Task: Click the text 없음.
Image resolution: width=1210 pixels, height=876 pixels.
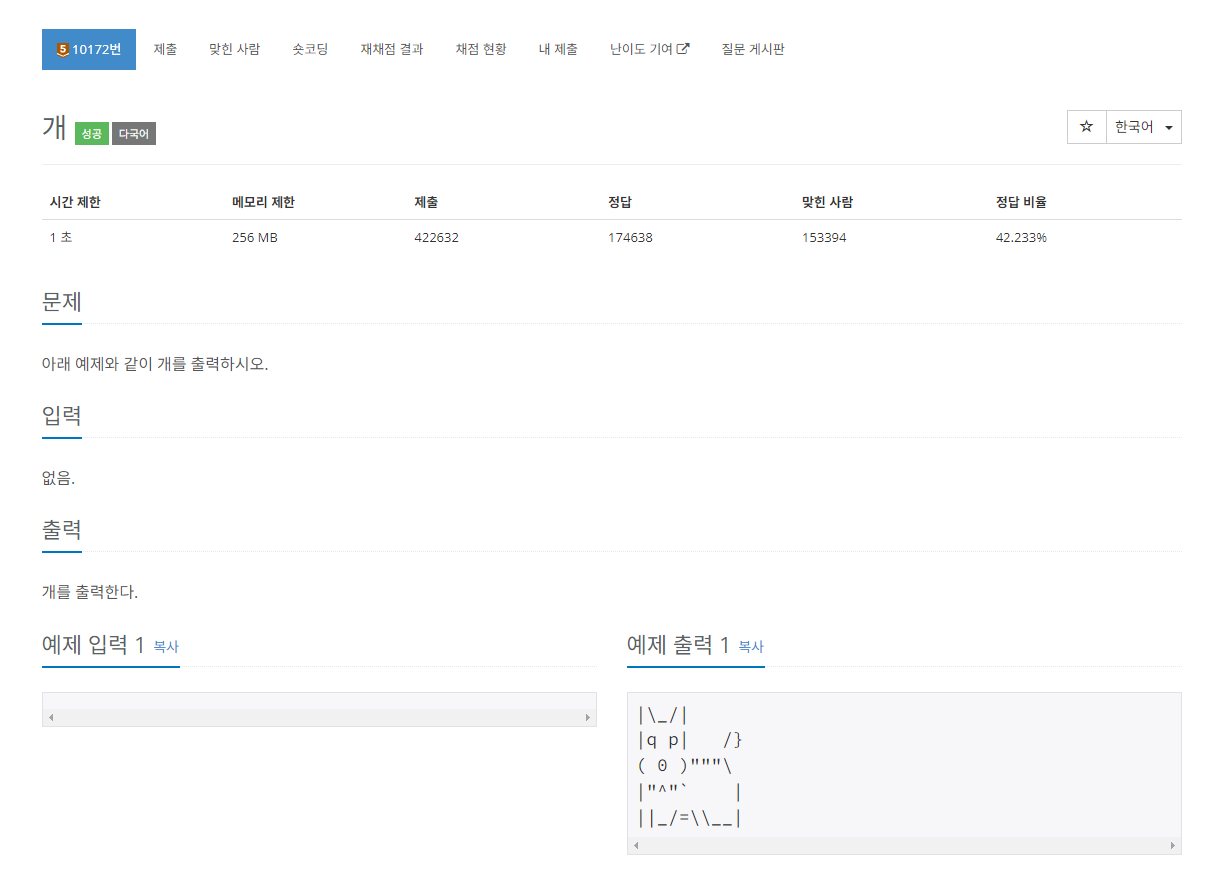Action: coord(59,478)
